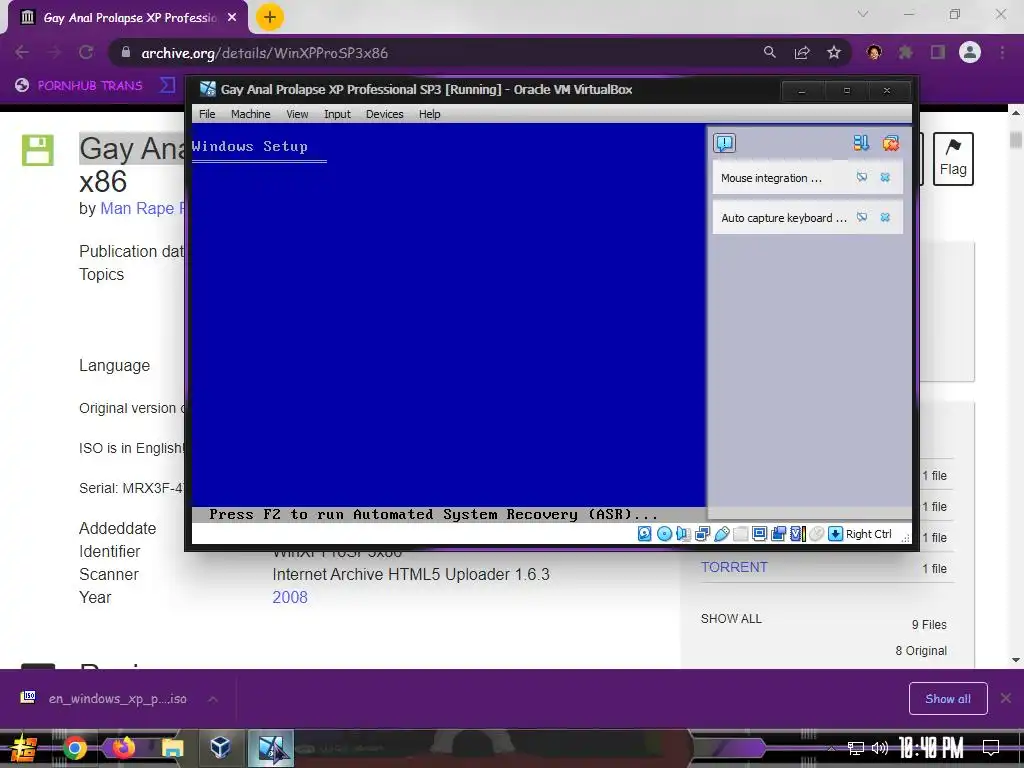Click the notification sort order icon
Viewport: 1024px width, 768px height.
coord(861,143)
